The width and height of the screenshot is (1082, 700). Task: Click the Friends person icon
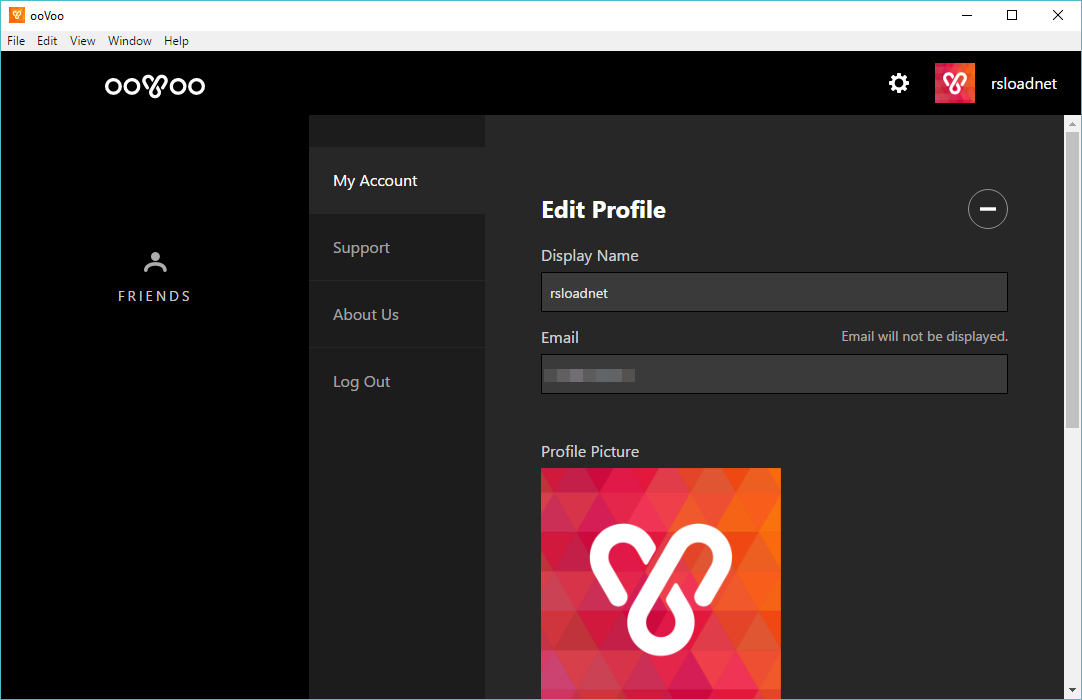pyautogui.click(x=155, y=263)
